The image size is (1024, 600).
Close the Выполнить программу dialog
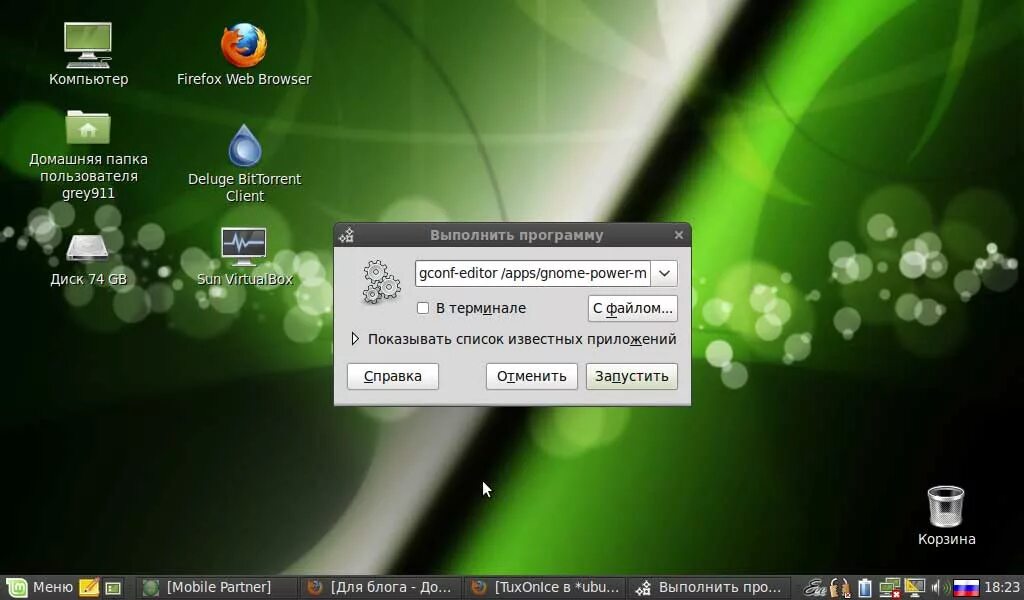pyautogui.click(x=679, y=235)
